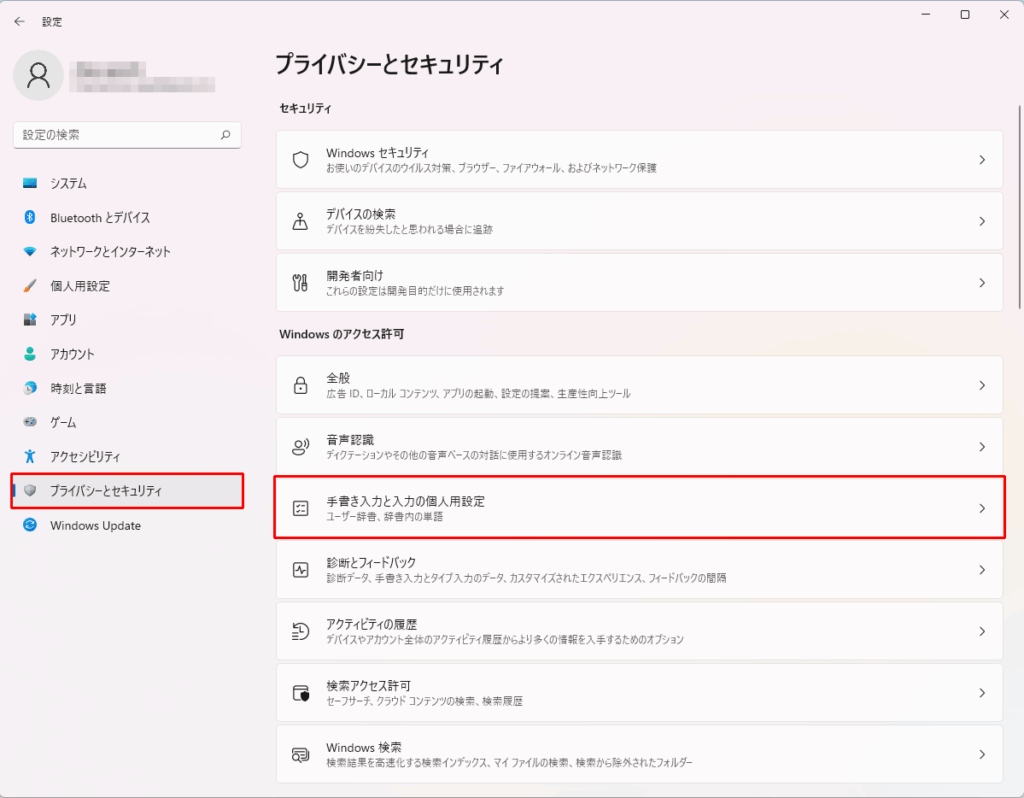Open the Windows セキュリティ setting
The height and width of the screenshot is (798, 1024).
click(639, 160)
